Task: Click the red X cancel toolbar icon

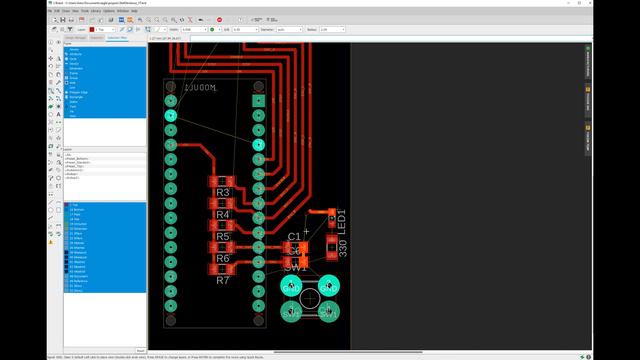Action: point(190,20)
